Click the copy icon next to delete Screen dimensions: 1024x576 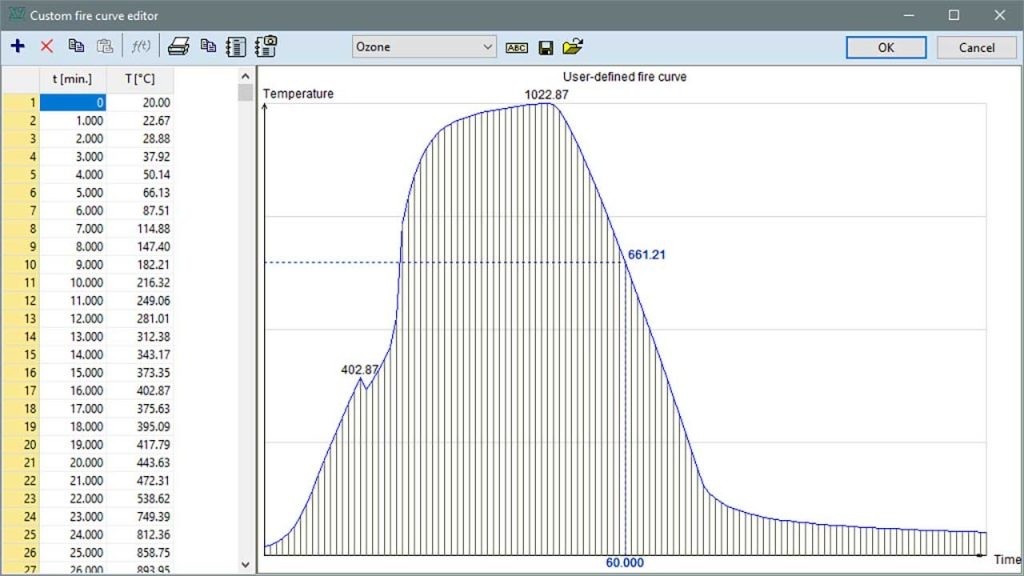(76, 46)
